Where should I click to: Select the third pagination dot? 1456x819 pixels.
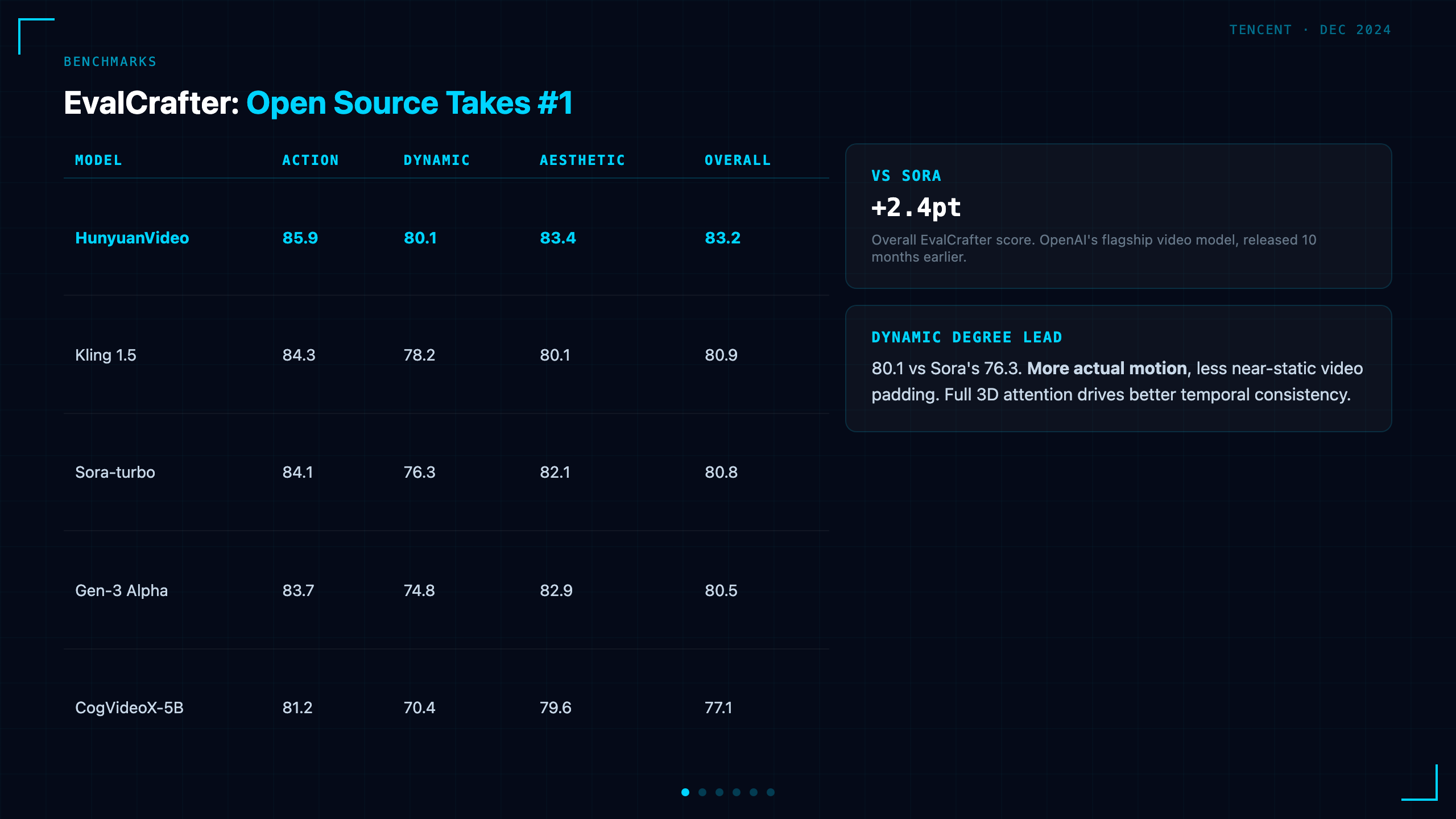pos(719,792)
